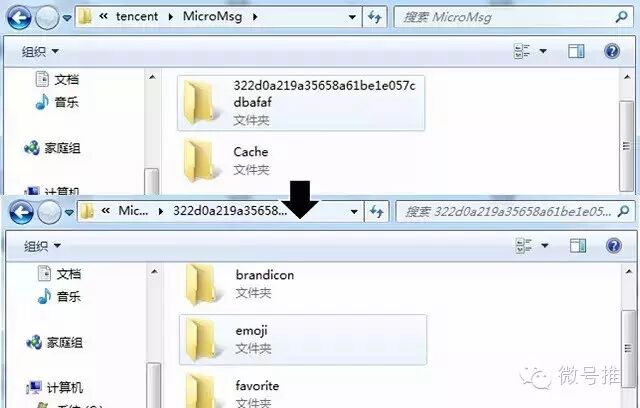Click the MicroMsg breadcrumb segment
640x408 pixels.
pos(212,17)
